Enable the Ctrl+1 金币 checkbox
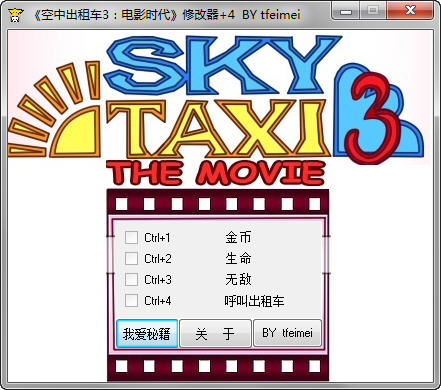This screenshot has height=390, width=441. 131,237
